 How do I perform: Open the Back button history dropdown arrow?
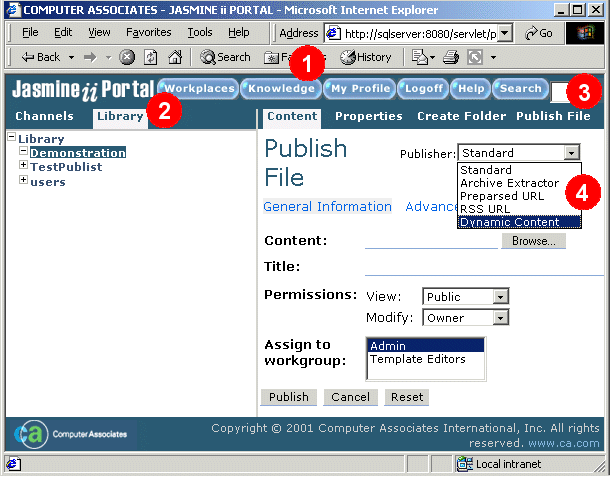click(71, 58)
